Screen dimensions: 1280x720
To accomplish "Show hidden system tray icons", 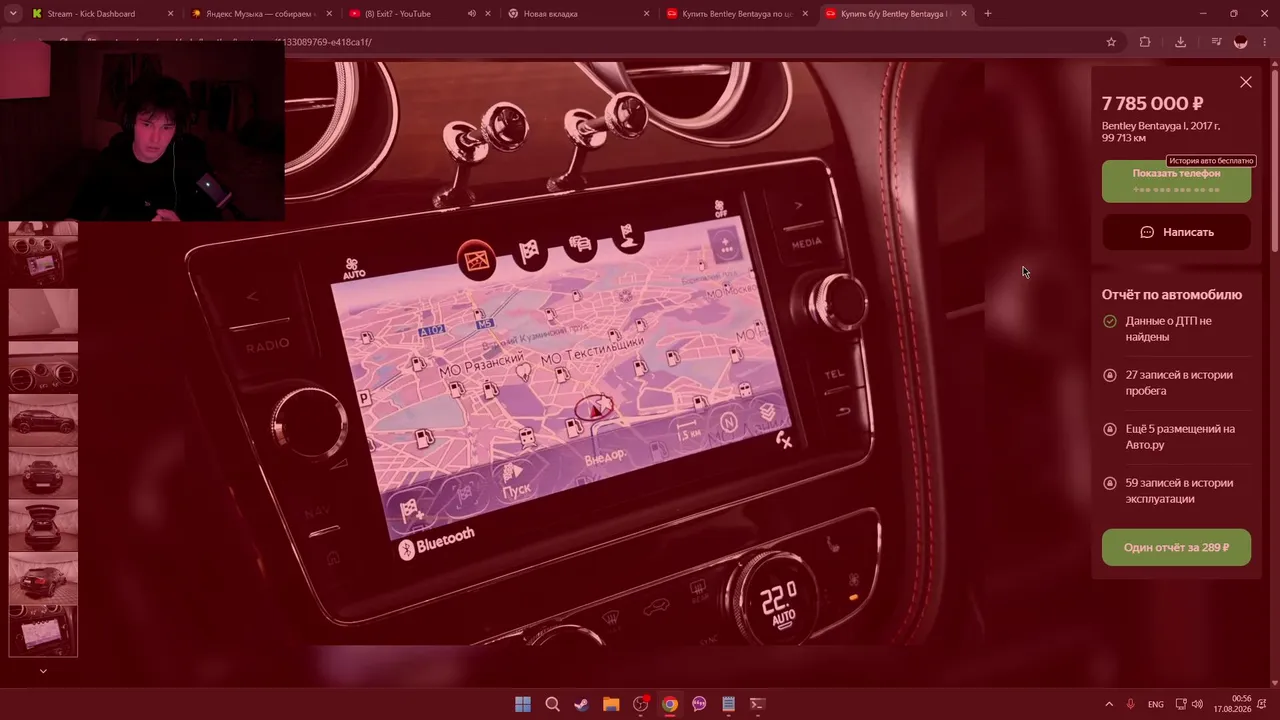I will [1108, 704].
